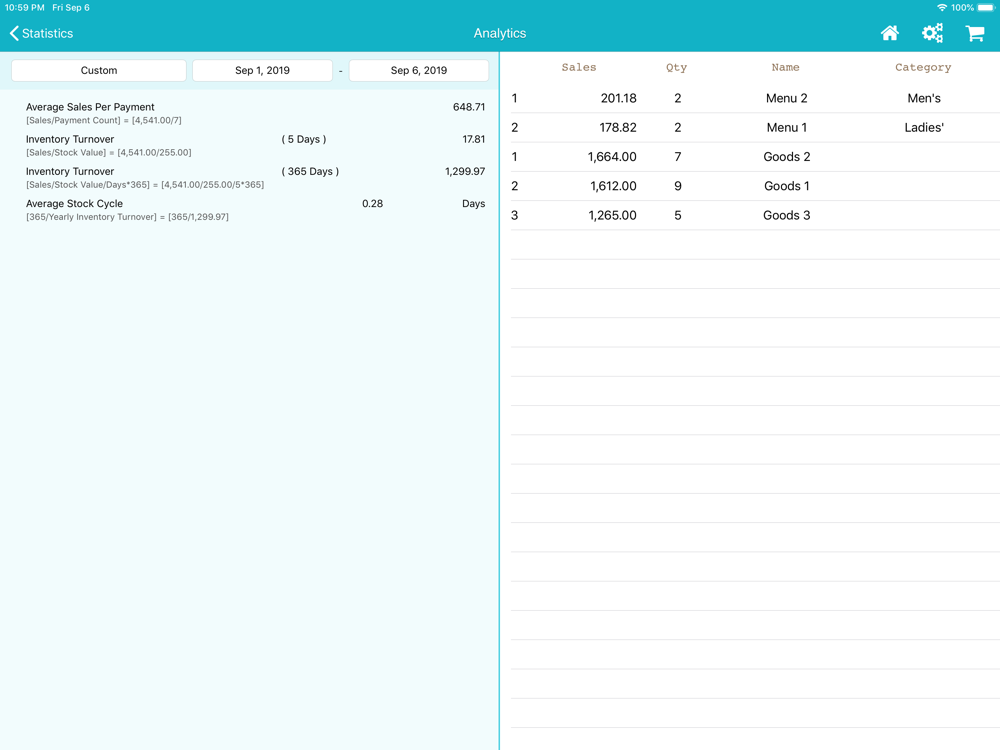This screenshot has width=1000, height=750.
Task: Sort by Category column header
Action: pos(923,68)
